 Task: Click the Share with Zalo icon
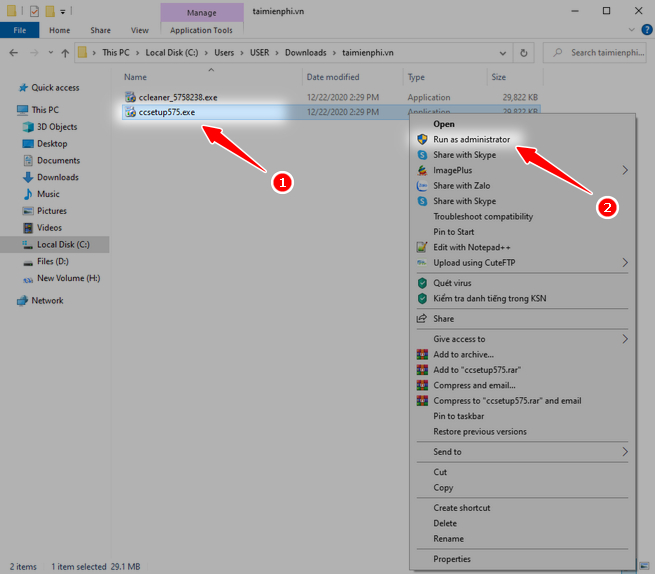[422, 186]
